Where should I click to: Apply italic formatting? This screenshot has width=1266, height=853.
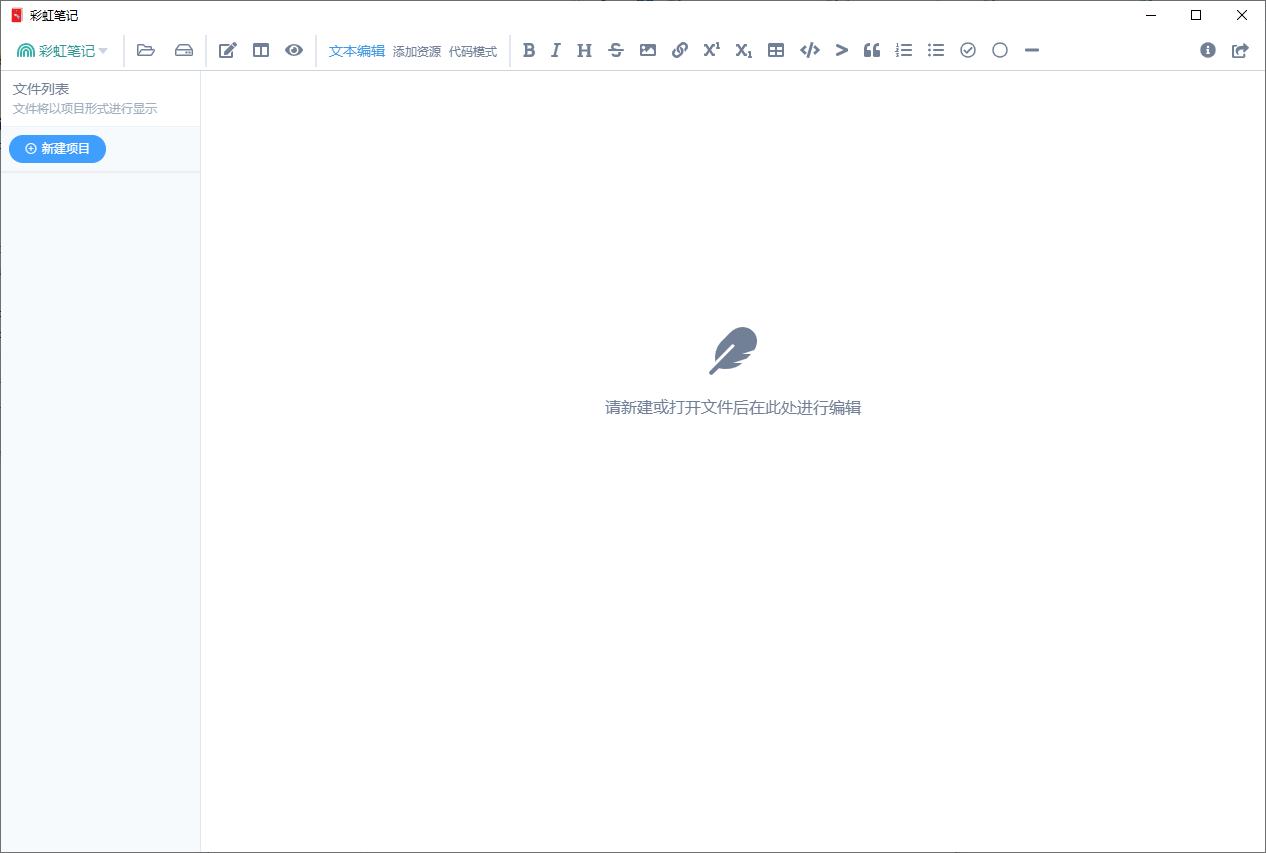coord(555,50)
